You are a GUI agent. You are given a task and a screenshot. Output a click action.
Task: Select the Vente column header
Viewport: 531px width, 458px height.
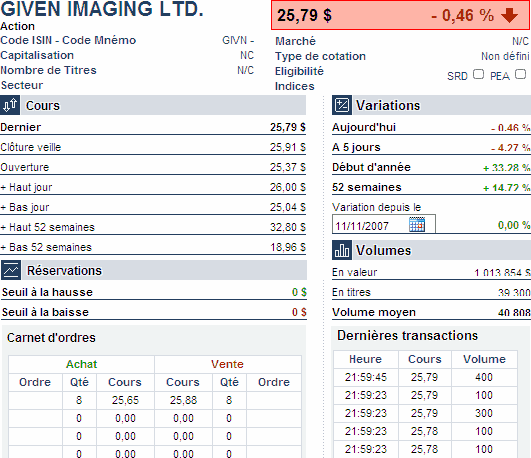point(228,364)
